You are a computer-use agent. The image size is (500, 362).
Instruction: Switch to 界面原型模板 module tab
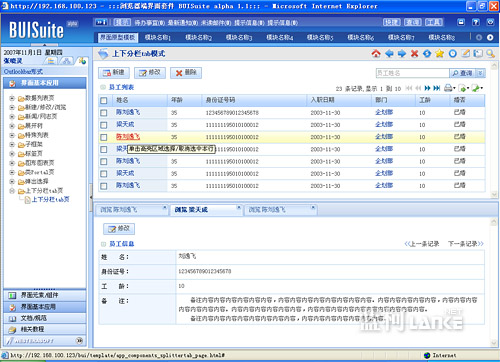pos(118,37)
